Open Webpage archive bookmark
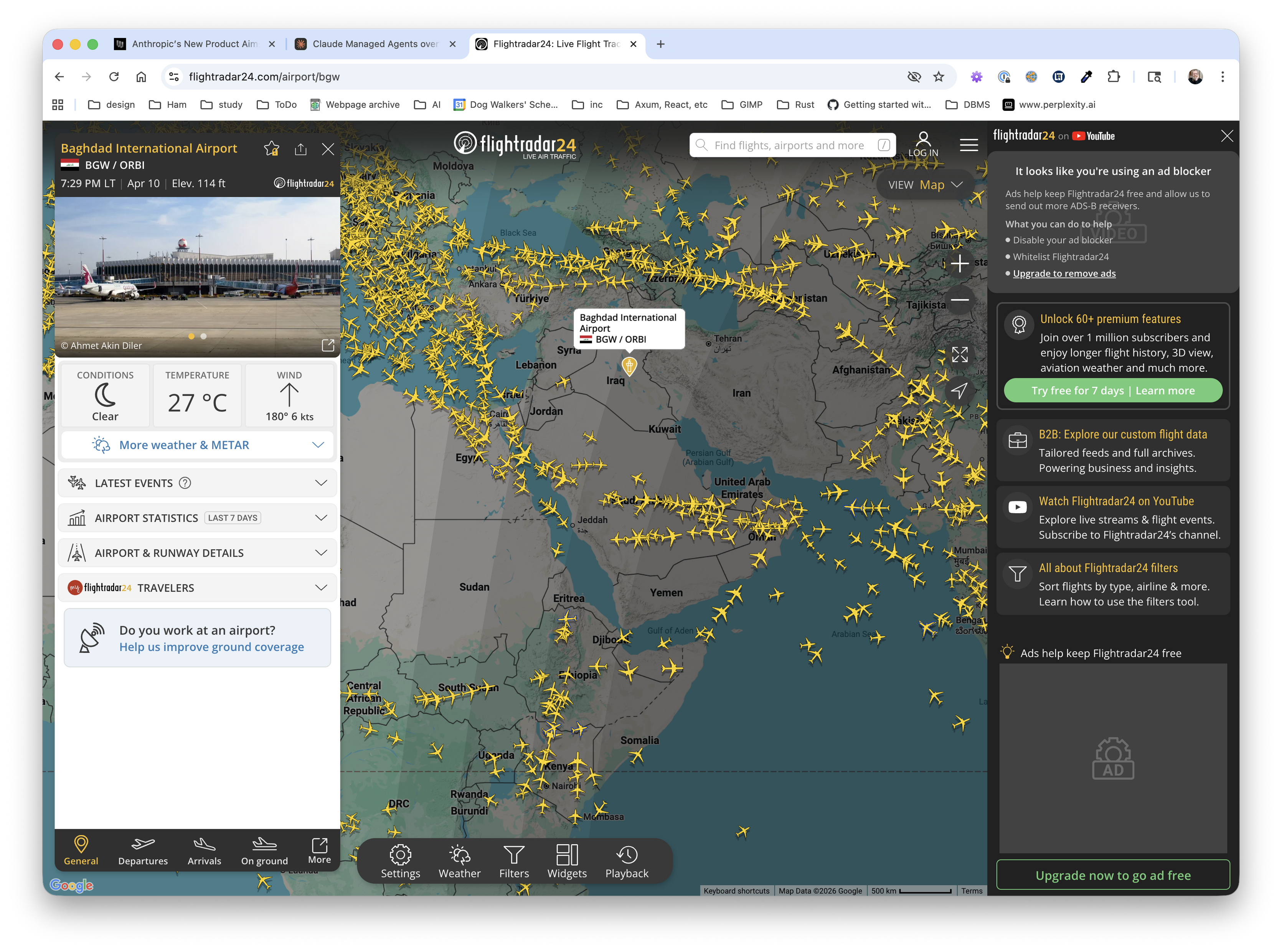Screen dimensions: 1282x952 355,104
